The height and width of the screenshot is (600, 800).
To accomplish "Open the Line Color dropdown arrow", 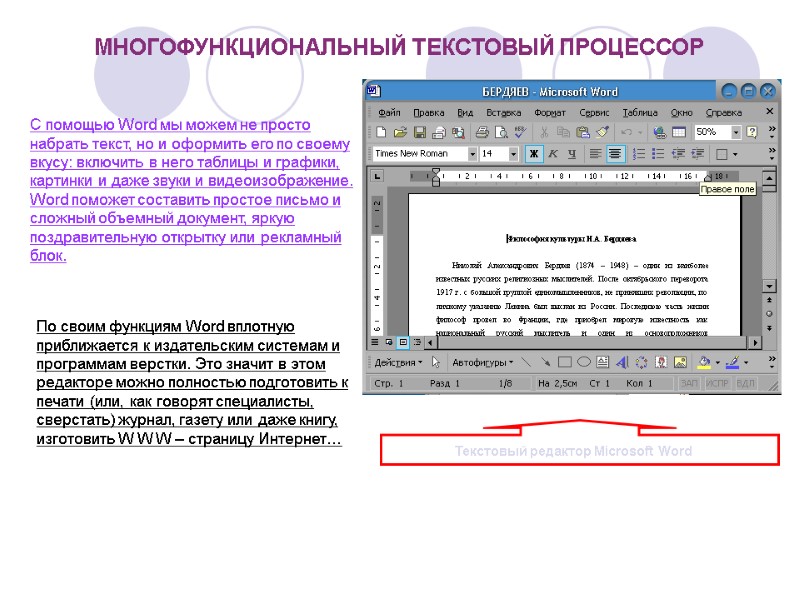I will (746, 363).
